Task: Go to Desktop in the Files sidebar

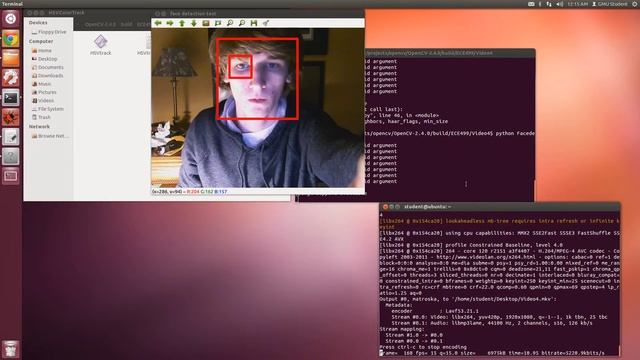Action: (44, 59)
